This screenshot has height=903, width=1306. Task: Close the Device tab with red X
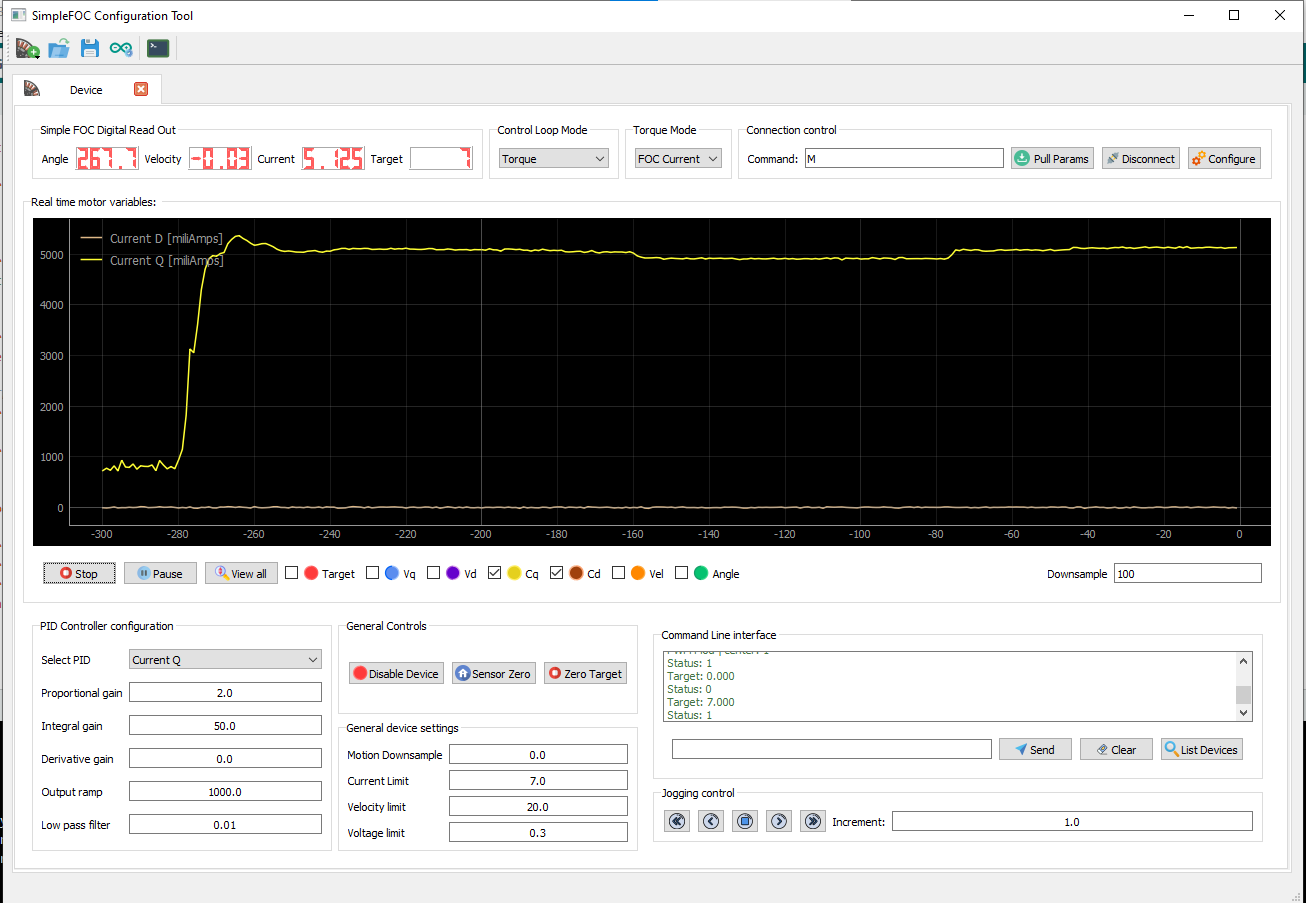pos(141,89)
